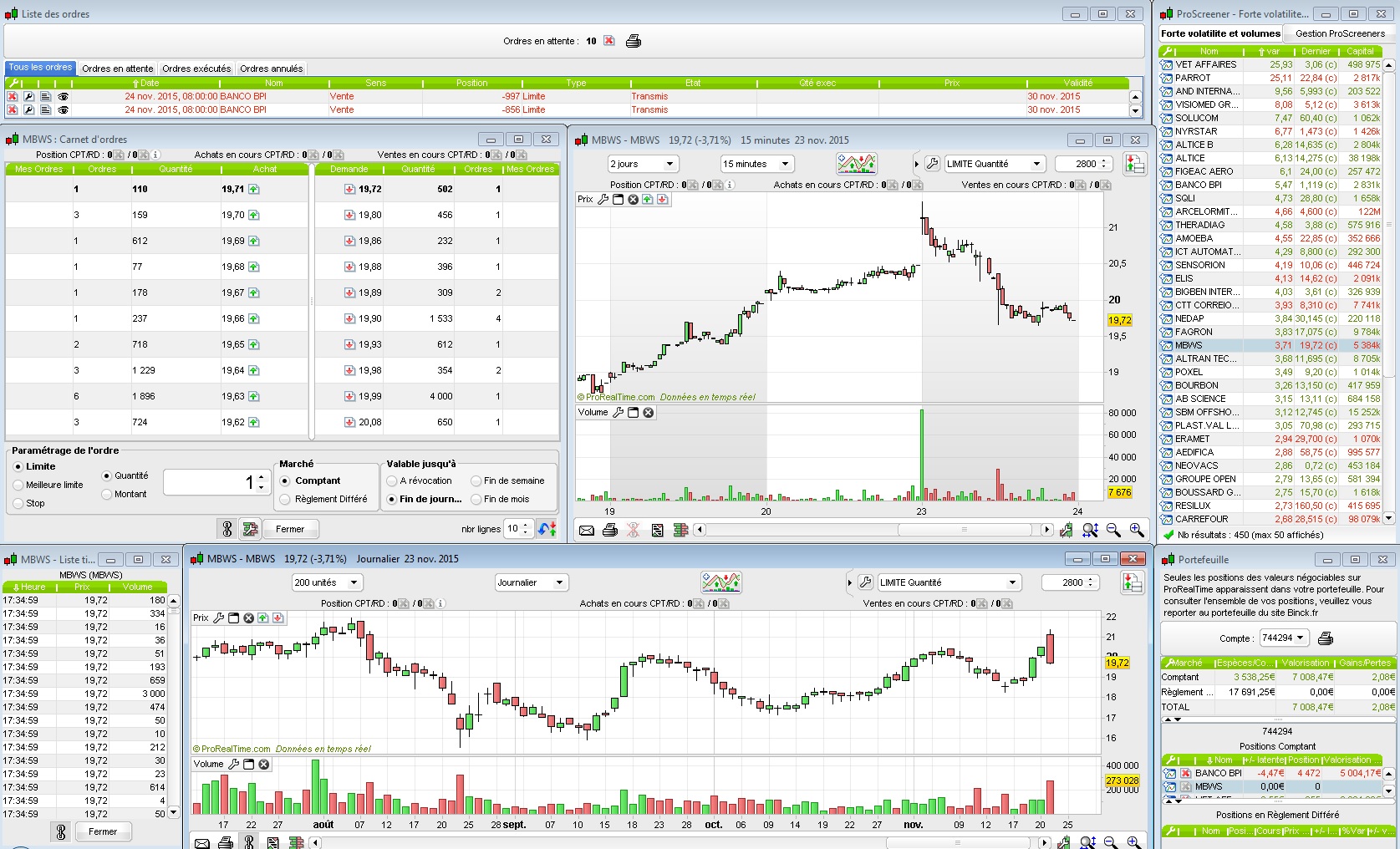Screen dimensions: 1400x849
Task: Open the 200 unités dropdown in daily chart
Action: click(x=327, y=582)
